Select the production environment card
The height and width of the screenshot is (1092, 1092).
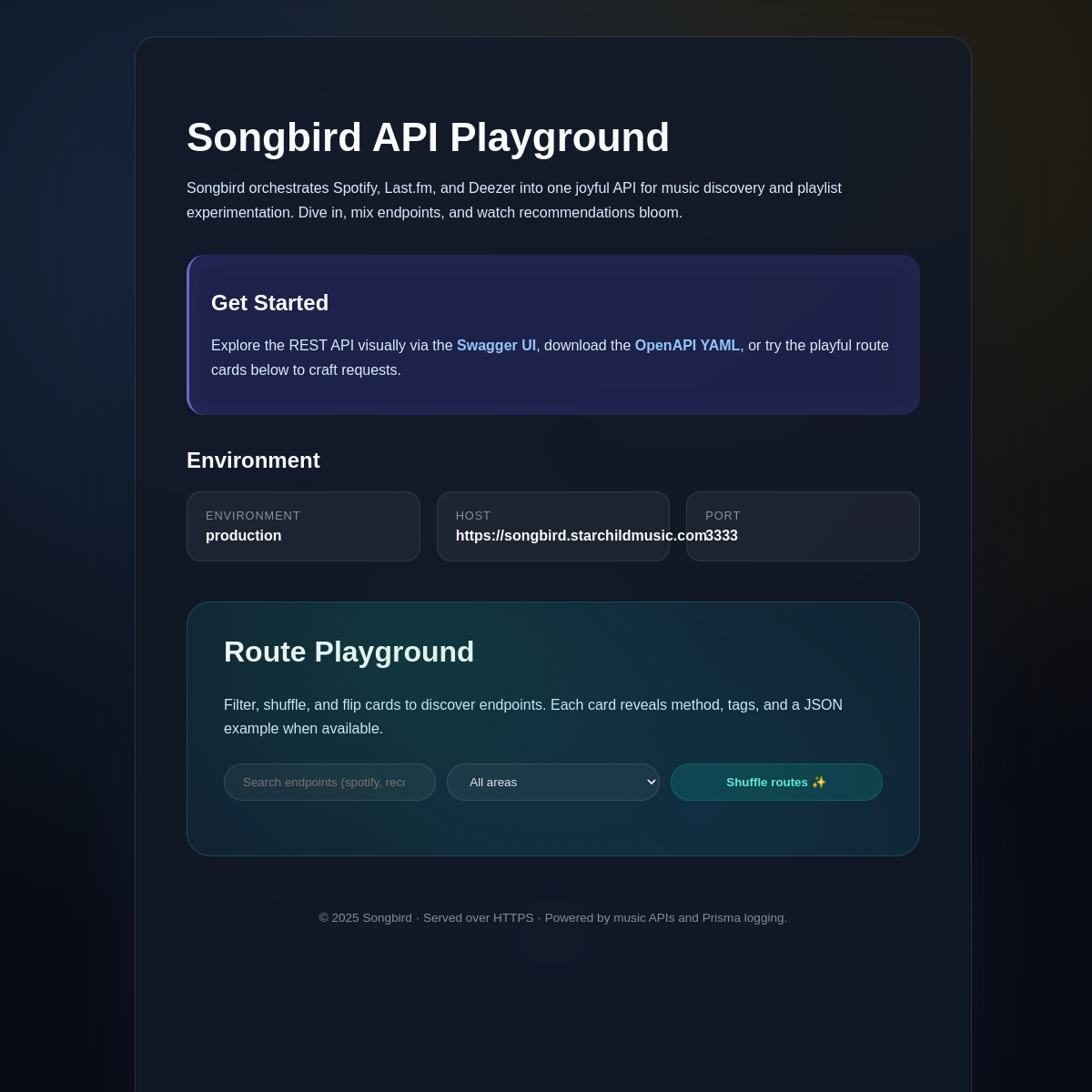point(303,526)
